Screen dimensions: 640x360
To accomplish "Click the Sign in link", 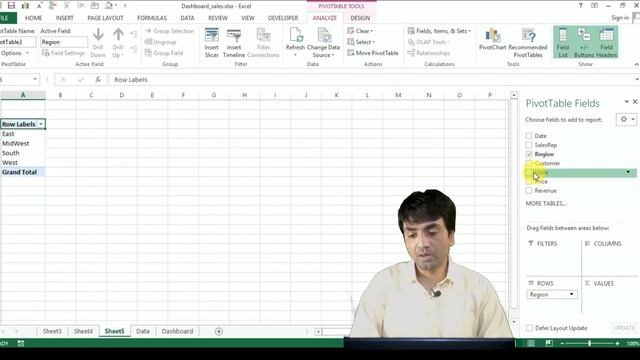I will click(x=620, y=18).
